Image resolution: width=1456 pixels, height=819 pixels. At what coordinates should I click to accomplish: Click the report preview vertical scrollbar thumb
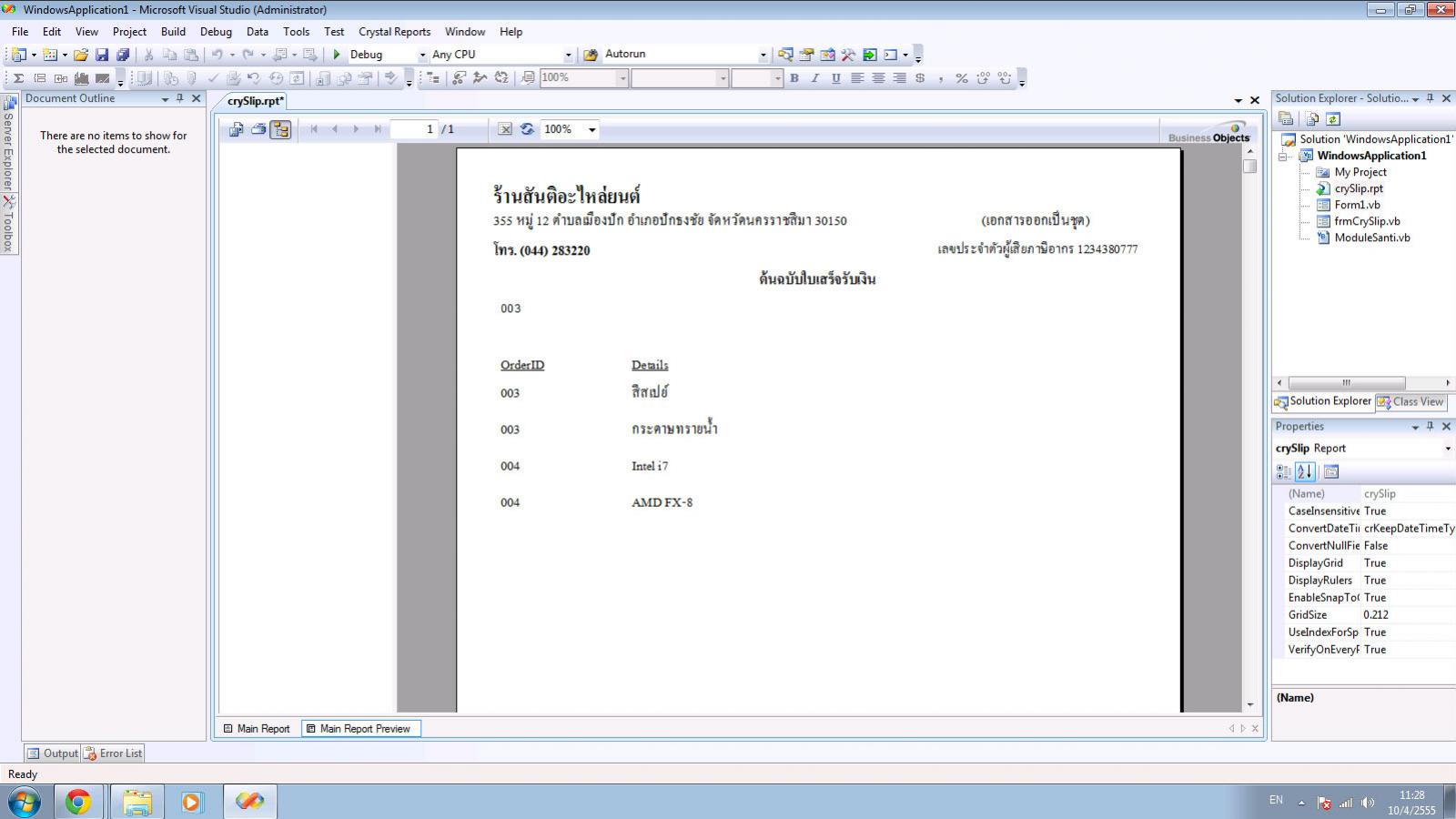point(1250,167)
